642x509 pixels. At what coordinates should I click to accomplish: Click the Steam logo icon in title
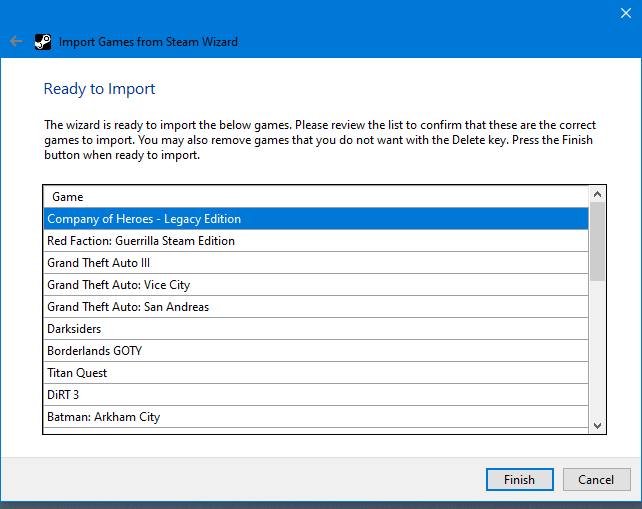43,42
